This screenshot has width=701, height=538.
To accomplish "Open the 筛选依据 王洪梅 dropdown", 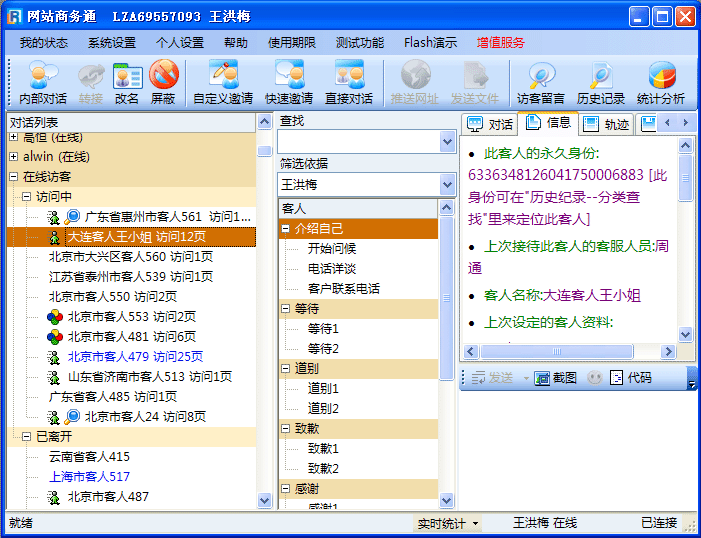I will (447, 185).
